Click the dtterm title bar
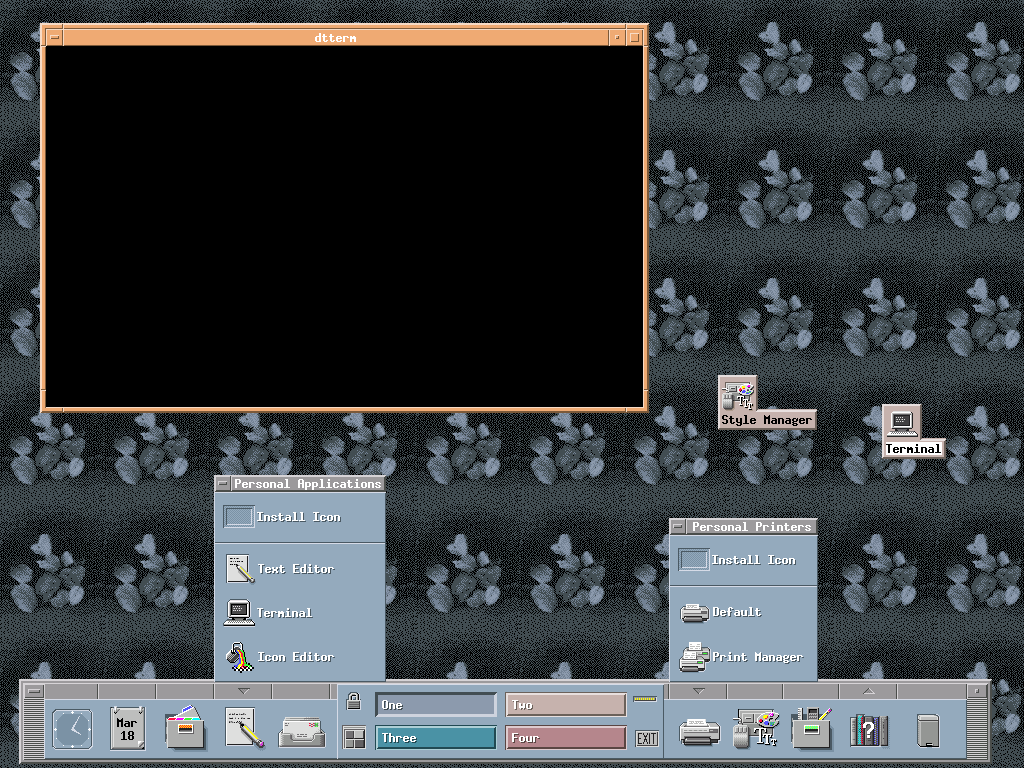1024x768 pixels. pos(336,37)
